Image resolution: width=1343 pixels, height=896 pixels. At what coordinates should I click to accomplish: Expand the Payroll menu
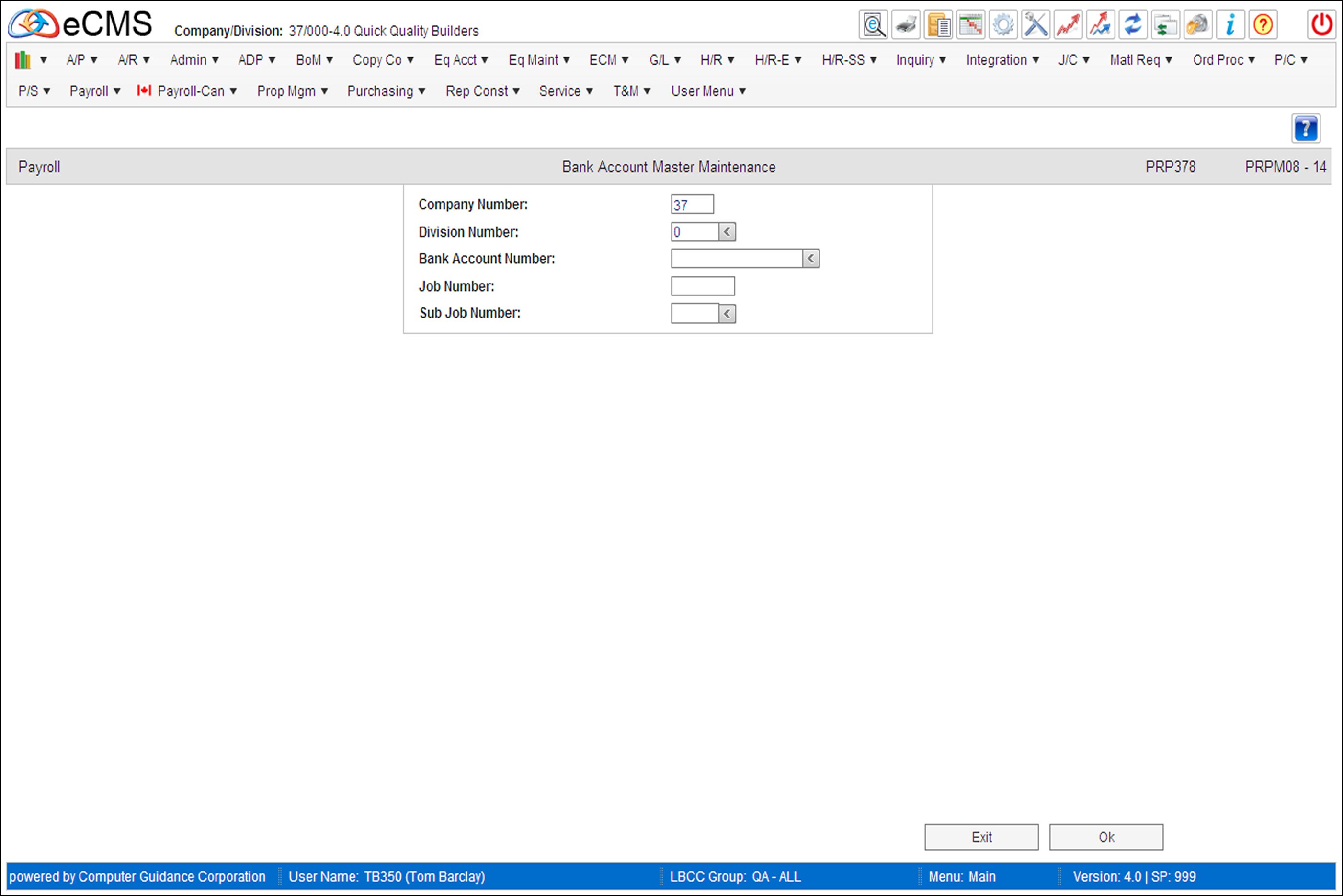point(95,91)
